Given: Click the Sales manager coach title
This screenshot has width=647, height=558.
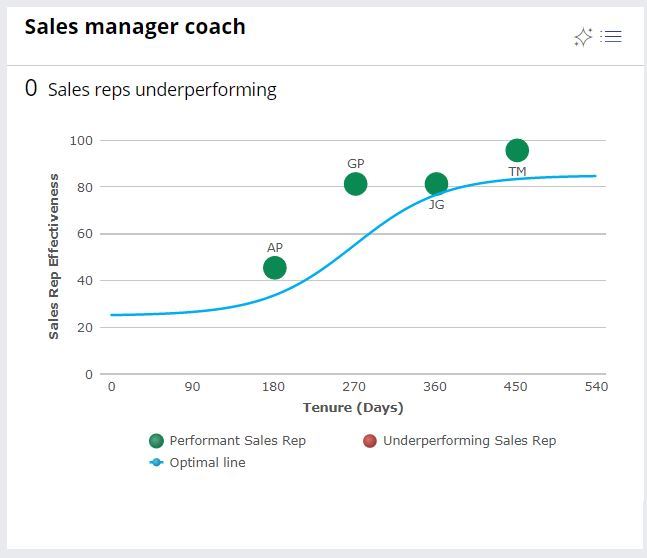Looking at the screenshot, I should tap(135, 27).
